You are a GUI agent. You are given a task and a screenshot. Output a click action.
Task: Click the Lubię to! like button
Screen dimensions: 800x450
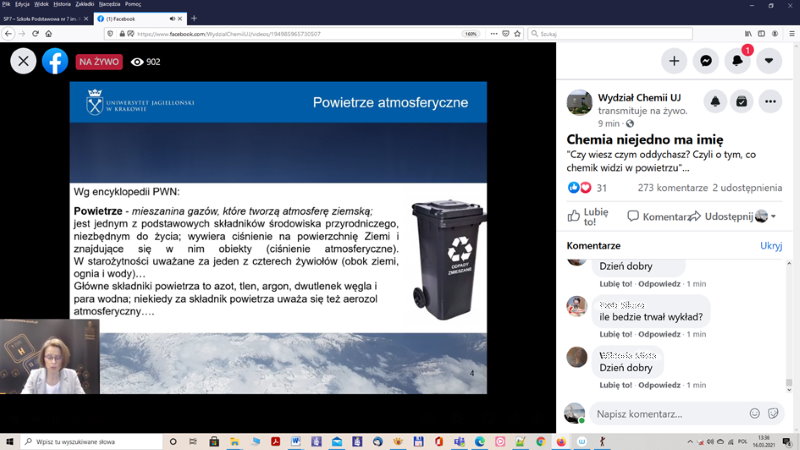pos(588,216)
